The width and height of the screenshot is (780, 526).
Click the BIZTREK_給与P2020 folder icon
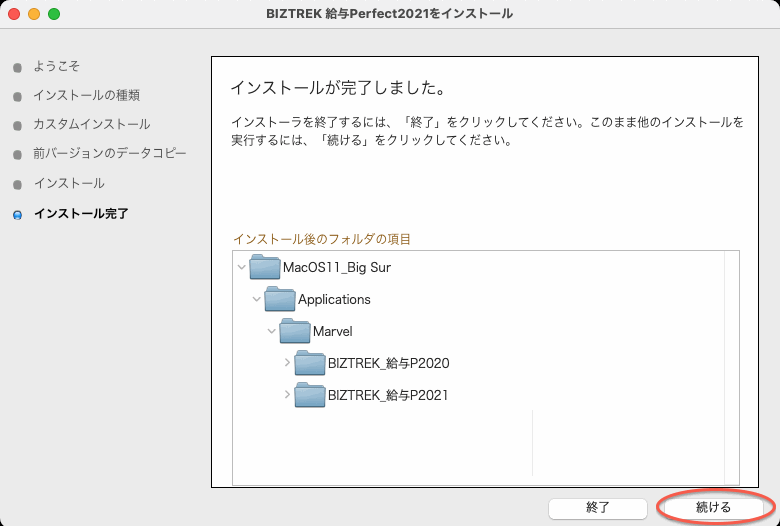pyautogui.click(x=310, y=363)
